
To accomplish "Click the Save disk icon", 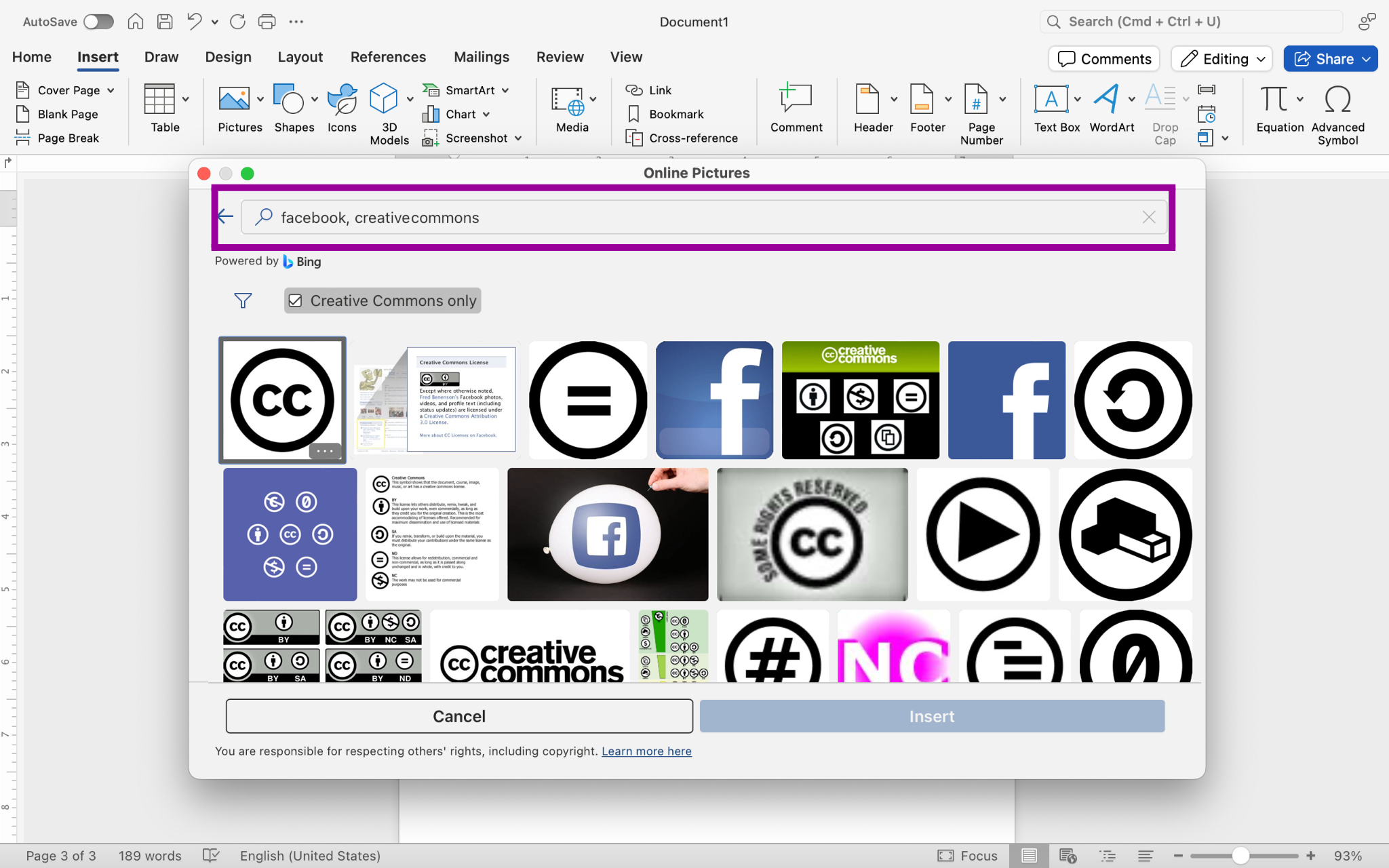I will tap(165, 22).
